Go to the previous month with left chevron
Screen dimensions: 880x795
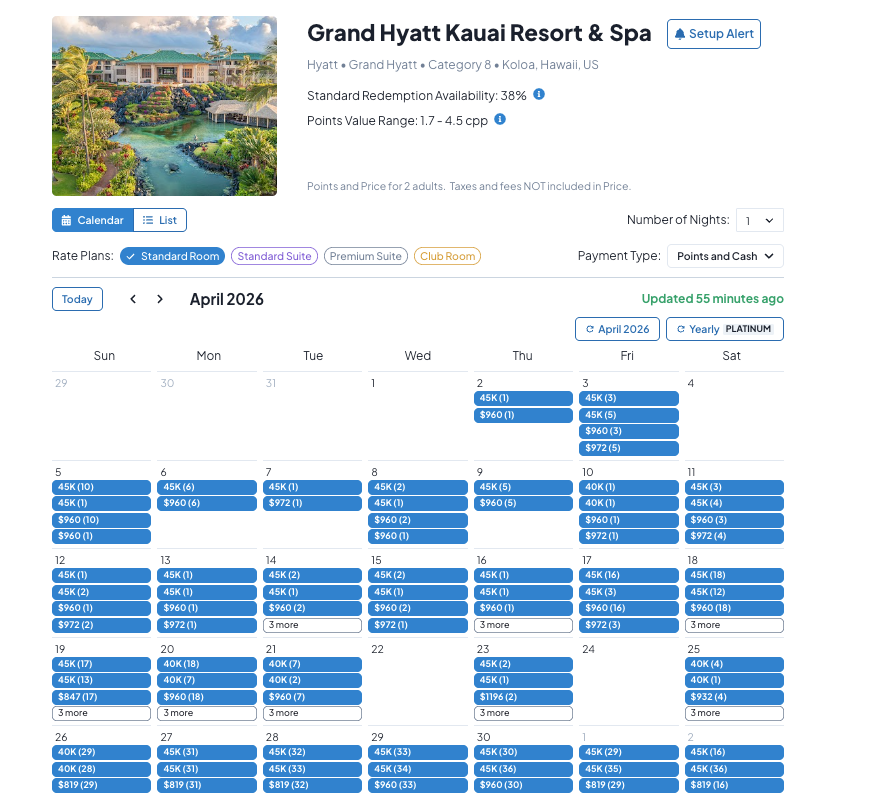(133, 299)
